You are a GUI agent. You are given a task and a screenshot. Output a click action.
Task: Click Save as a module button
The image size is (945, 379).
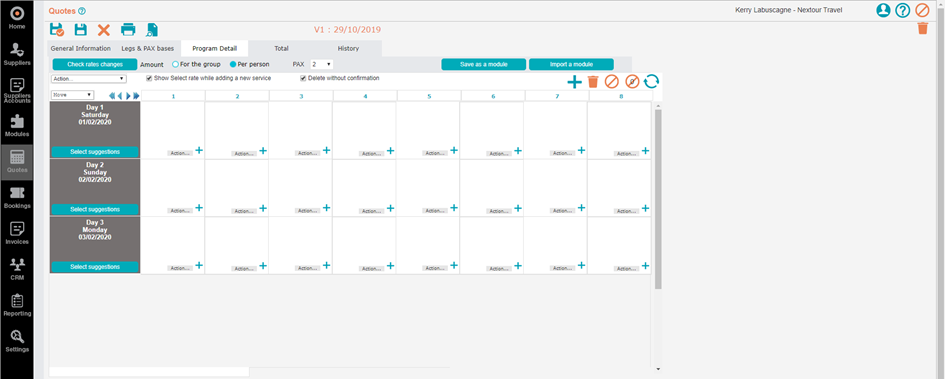tap(483, 64)
